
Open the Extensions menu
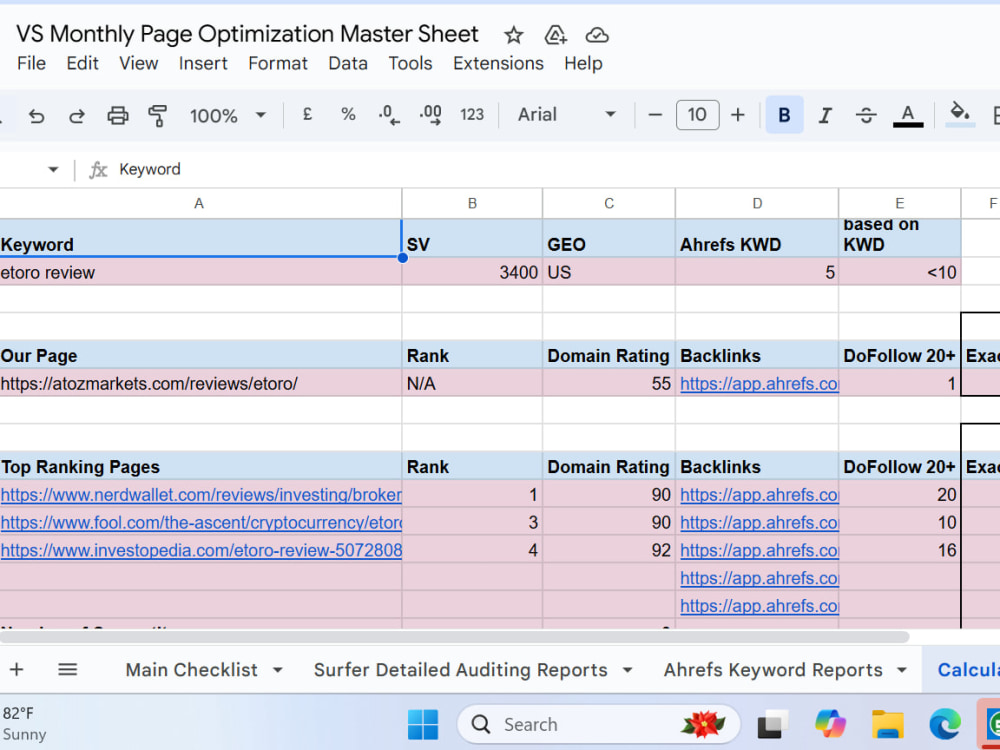(x=498, y=63)
